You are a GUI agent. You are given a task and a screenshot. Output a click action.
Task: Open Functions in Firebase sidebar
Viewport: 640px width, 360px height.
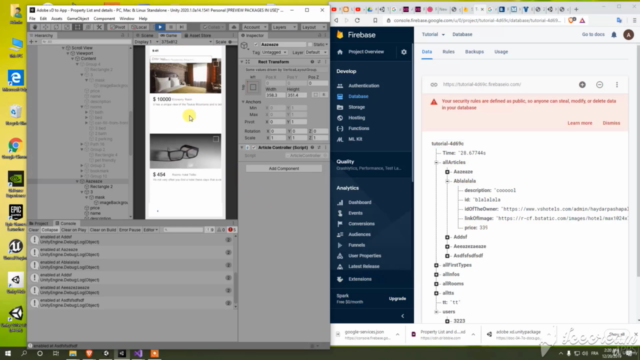358,128
